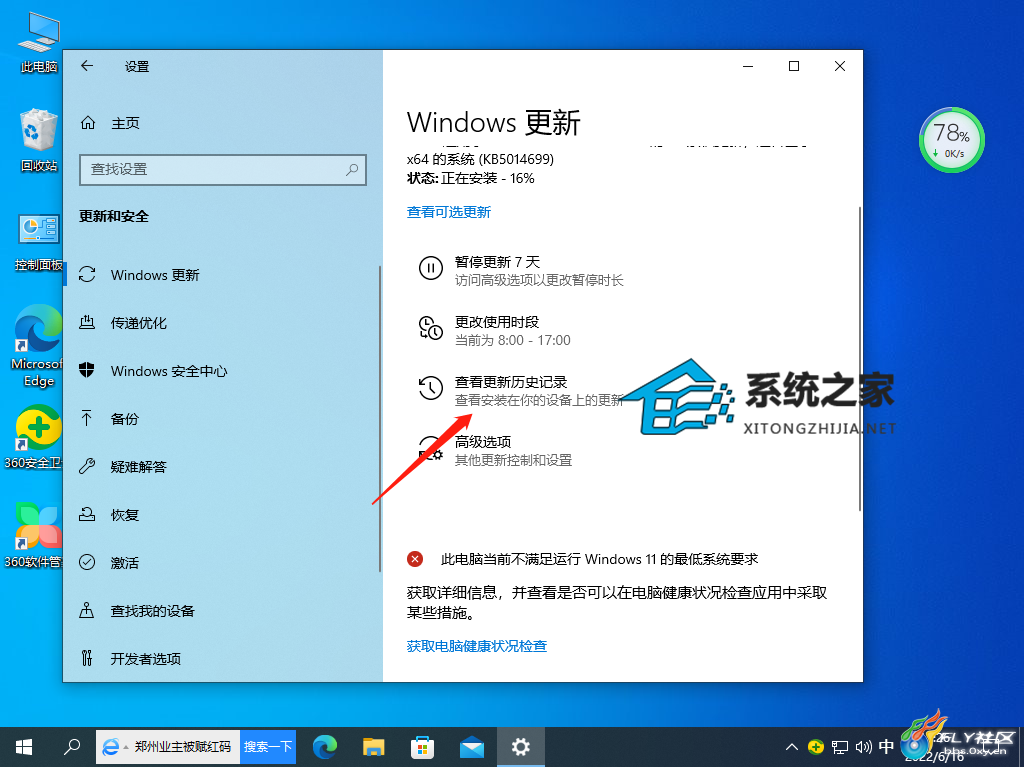The height and width of the screenshot is (767, 1024).
Task: Close the Settings window
Action: pos(840,66)
